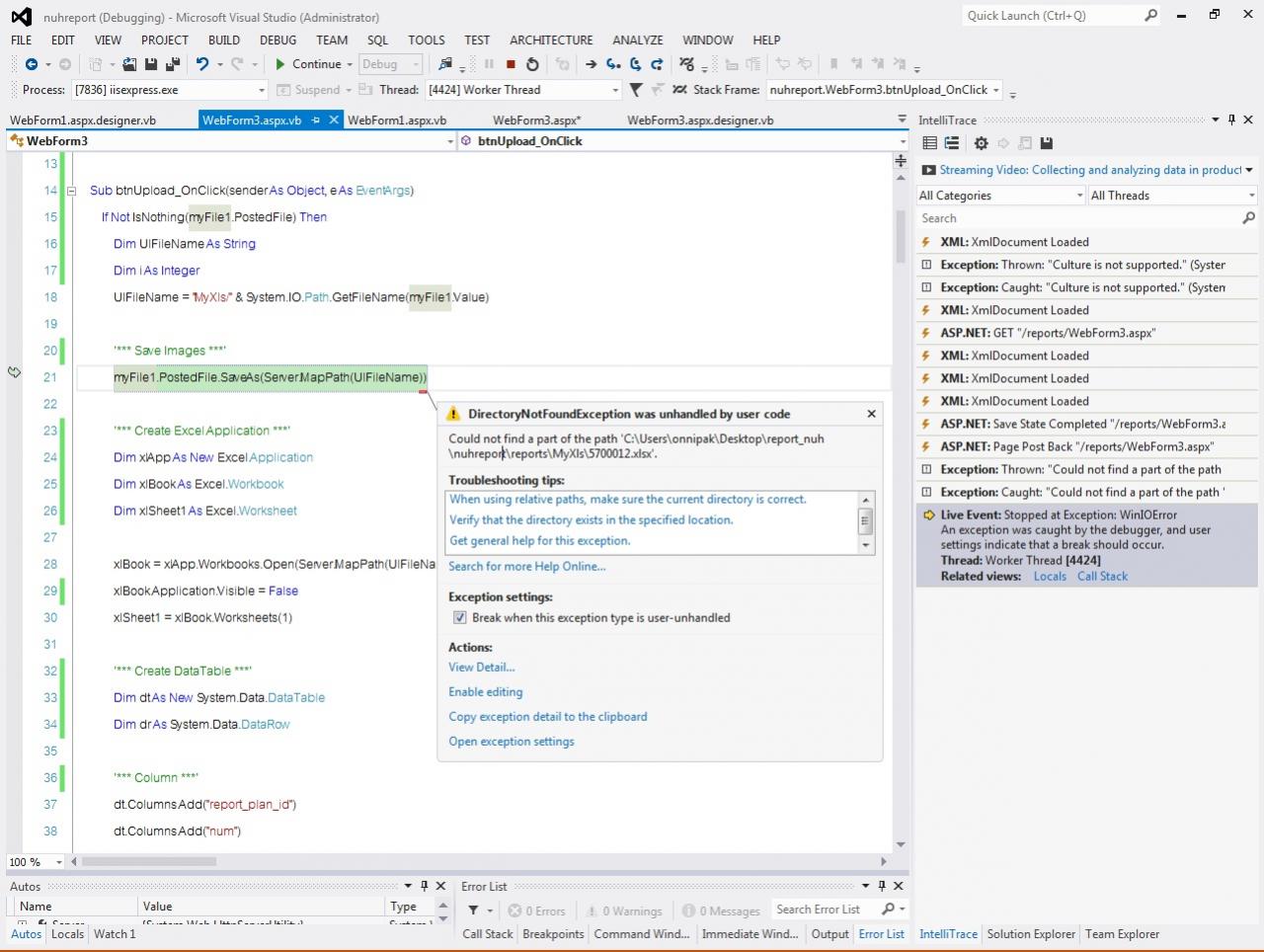Screen dimensions: 1264x952
Task: Click Search for more Help Online link
Action: click(x=527, y=567)
